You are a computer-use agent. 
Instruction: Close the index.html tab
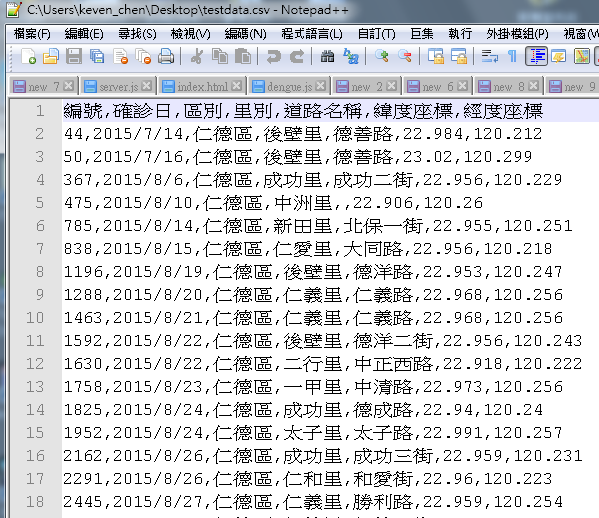pos(236,86)
